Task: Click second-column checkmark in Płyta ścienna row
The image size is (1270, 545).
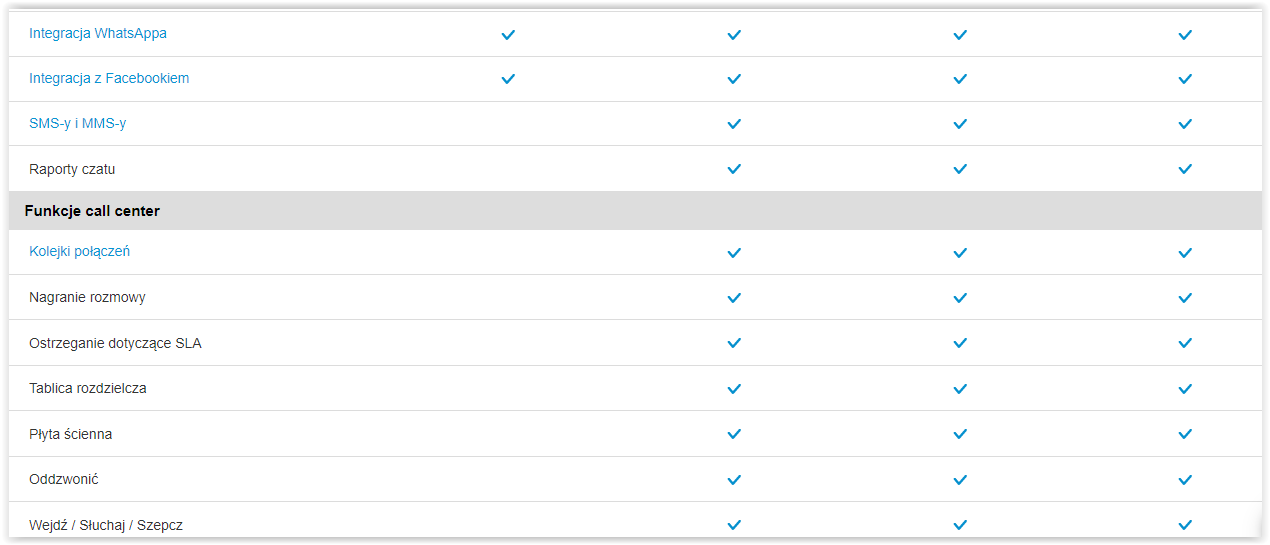Action: [x=734, y=435]
